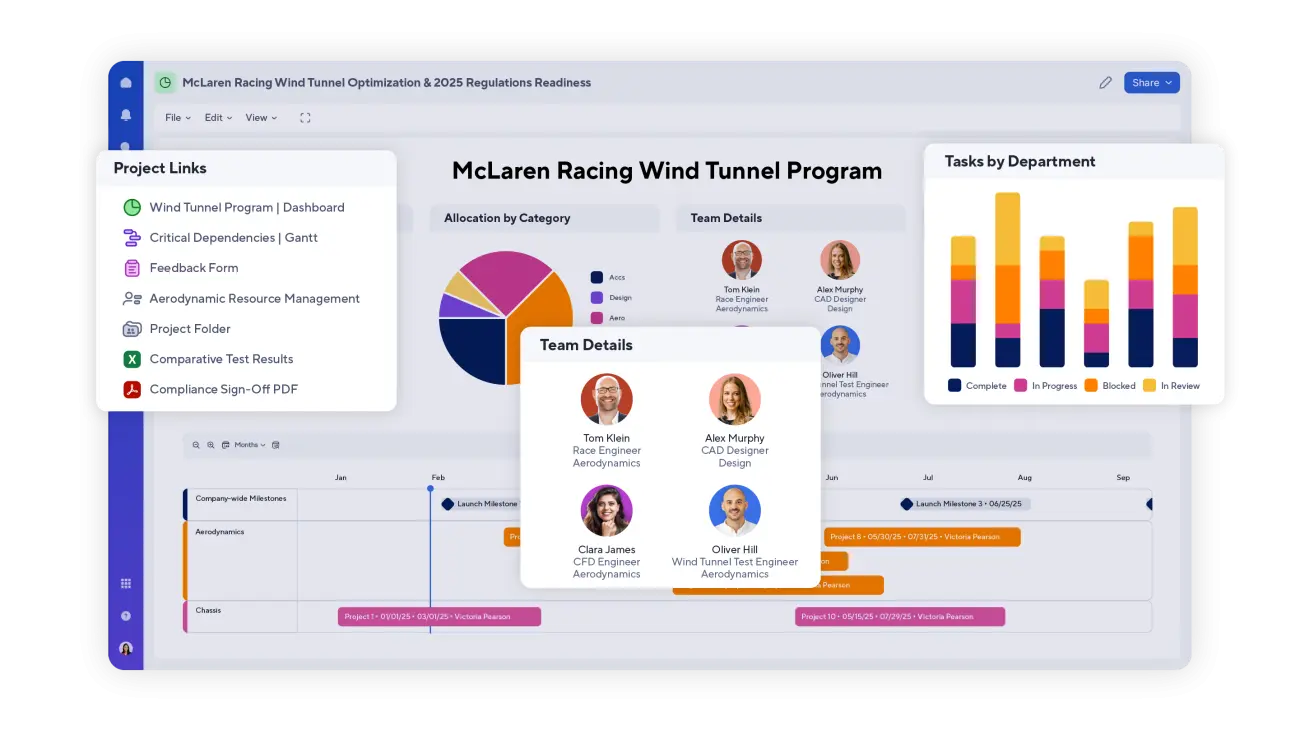Screen dimensions: 1300x731
Task: Zoom out the Gantt timeline
Action: [196, 445]
